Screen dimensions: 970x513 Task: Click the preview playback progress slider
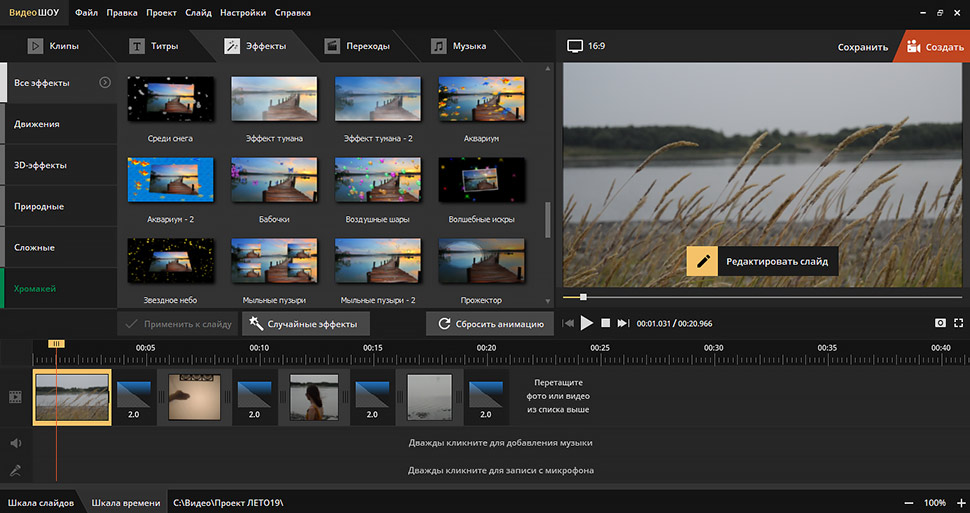coord(763,298)
